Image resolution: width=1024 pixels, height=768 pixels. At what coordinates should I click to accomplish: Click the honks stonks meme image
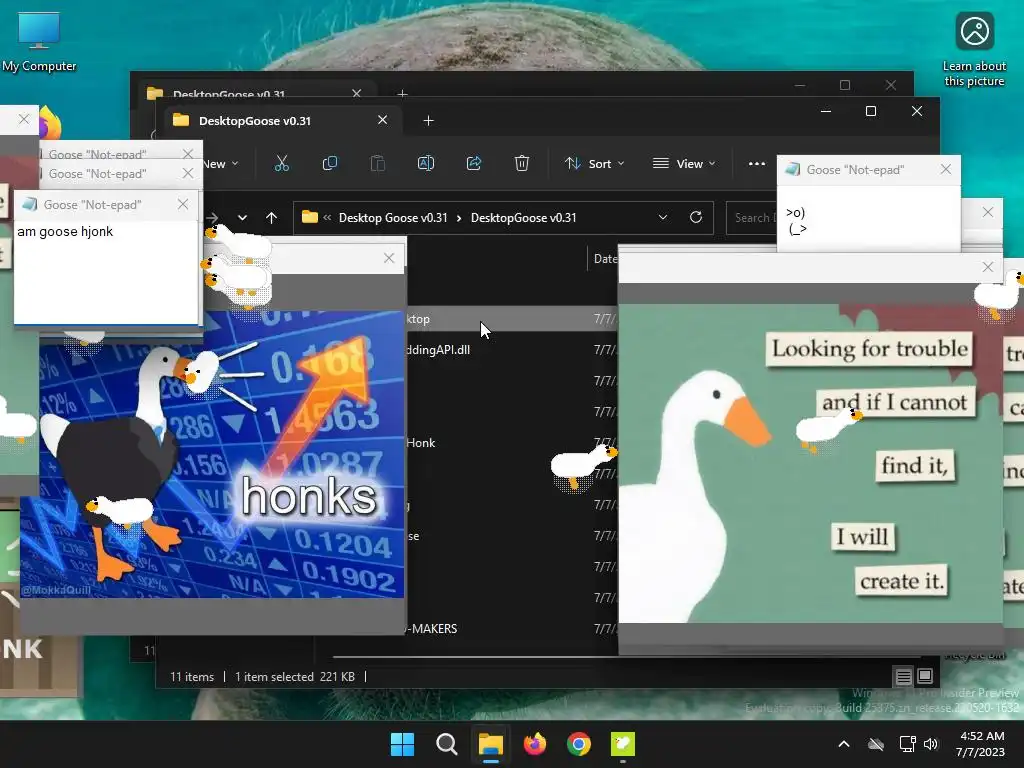click(x=212, y=454)
